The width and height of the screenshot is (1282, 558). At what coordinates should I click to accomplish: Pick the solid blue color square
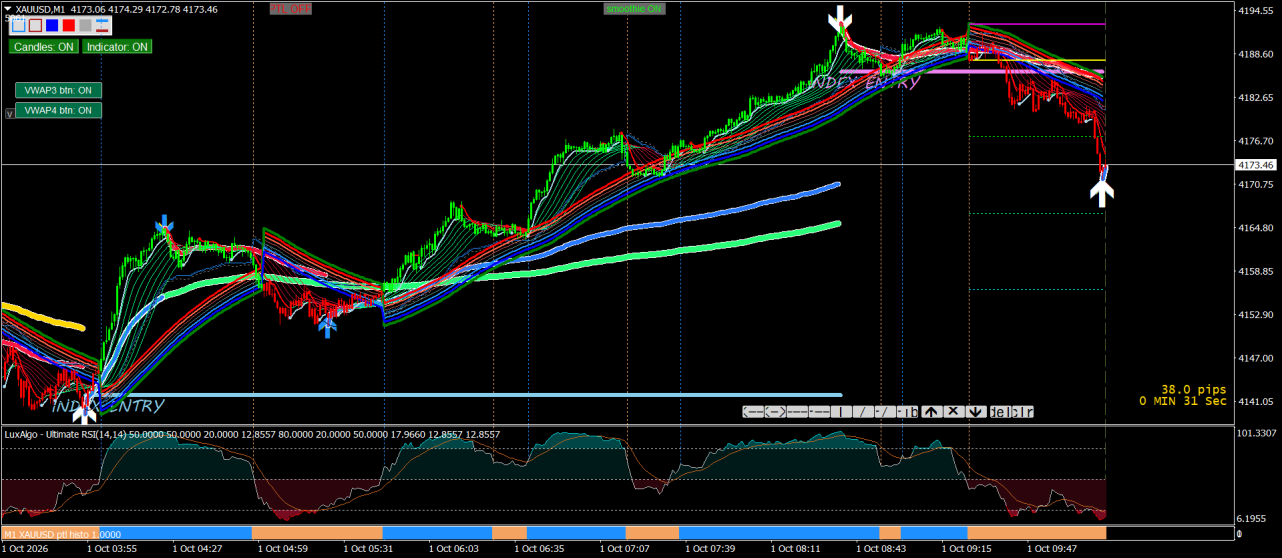[52, 25]
